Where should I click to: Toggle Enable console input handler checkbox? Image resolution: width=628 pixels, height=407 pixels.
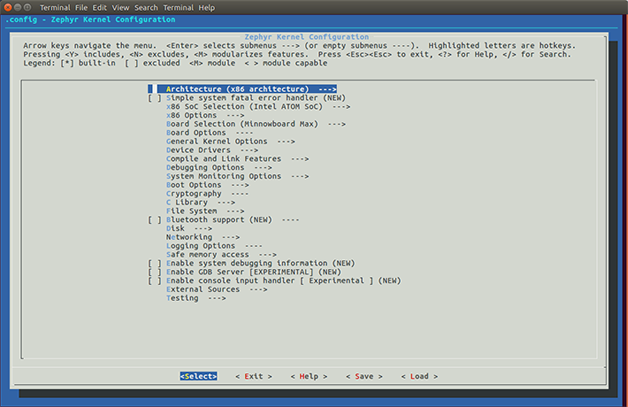click(x=155, y=281)
